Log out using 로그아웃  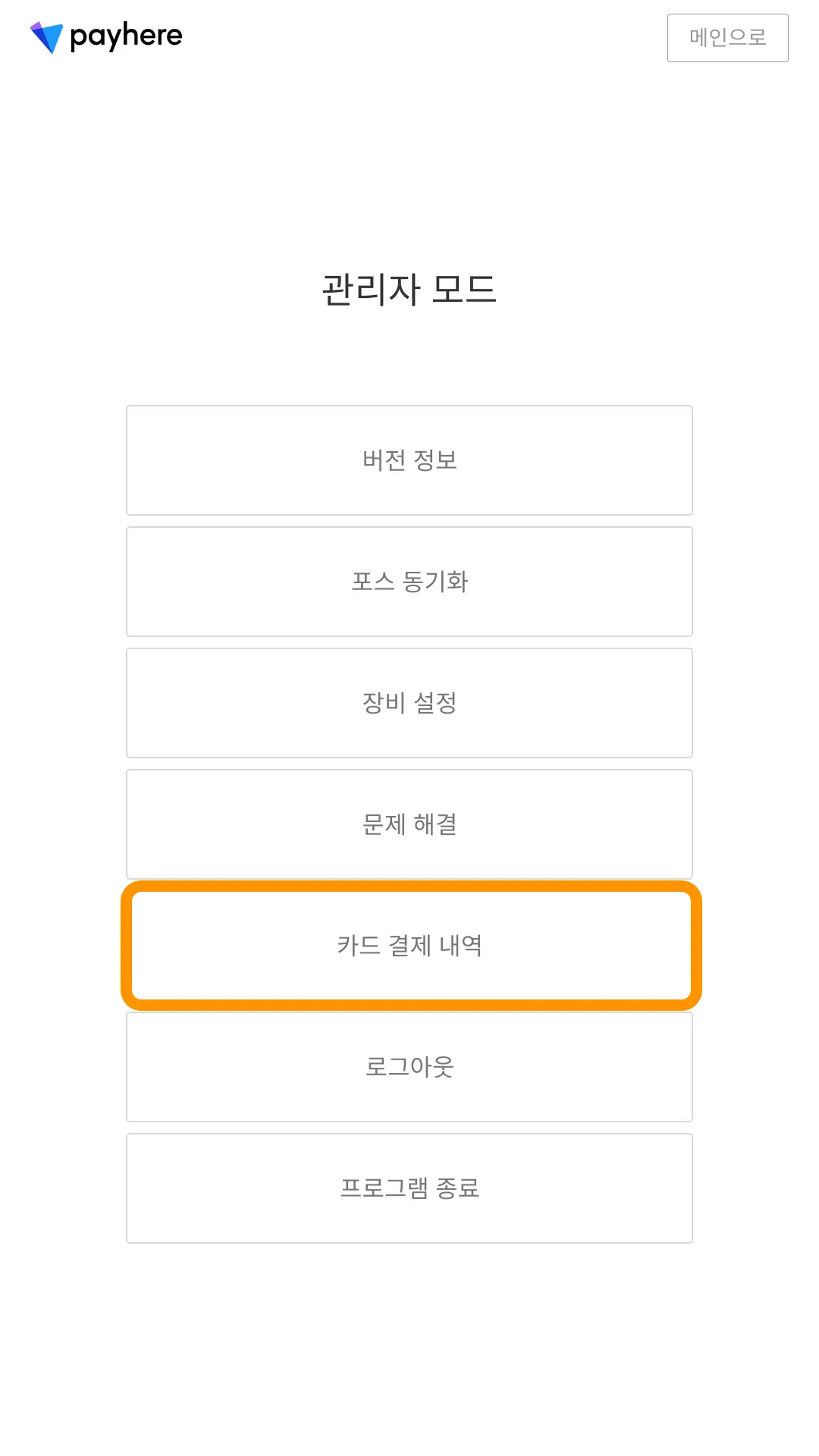coord(409,1067)
